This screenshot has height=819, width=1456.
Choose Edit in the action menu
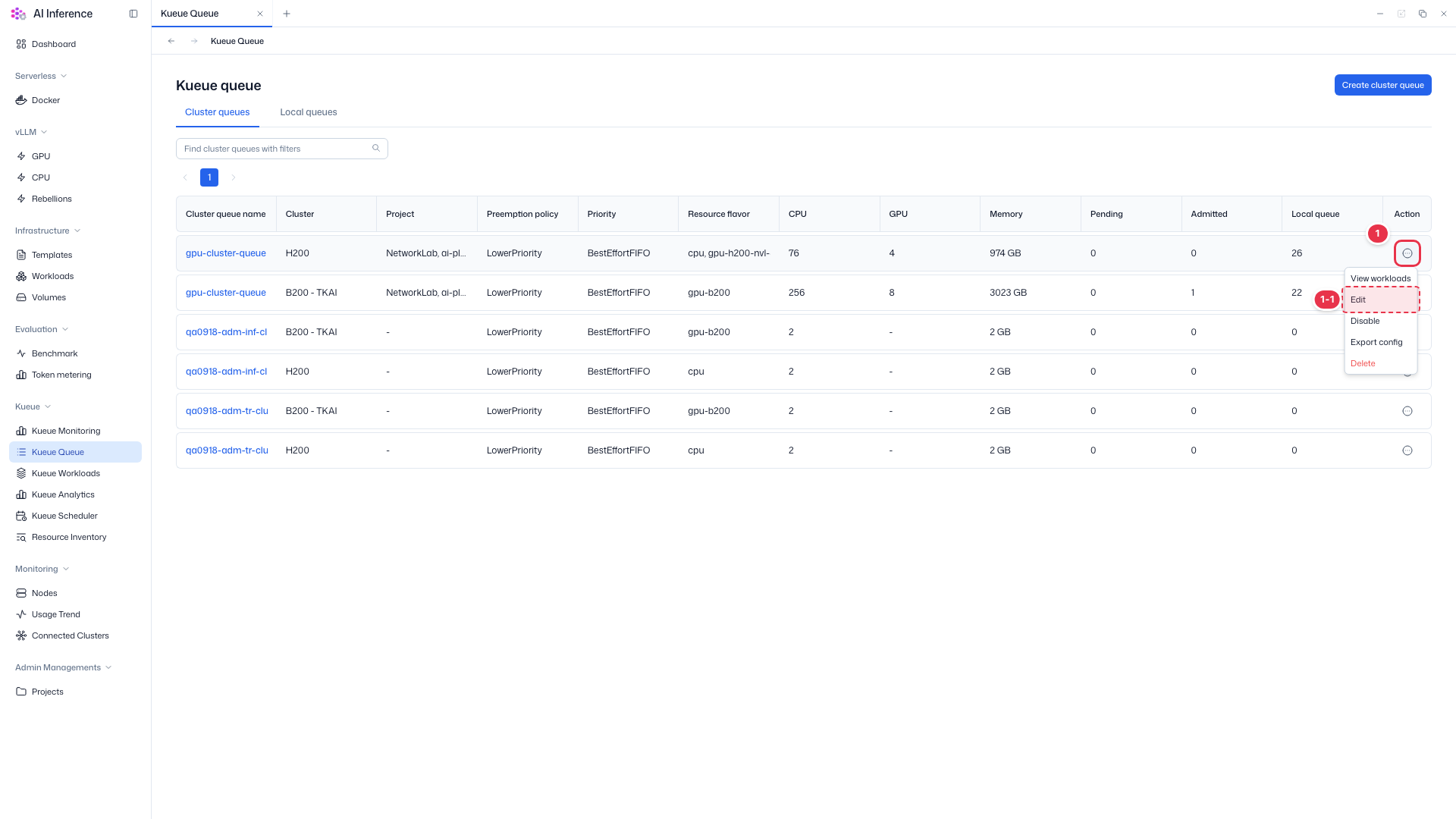coord(1380,300)
